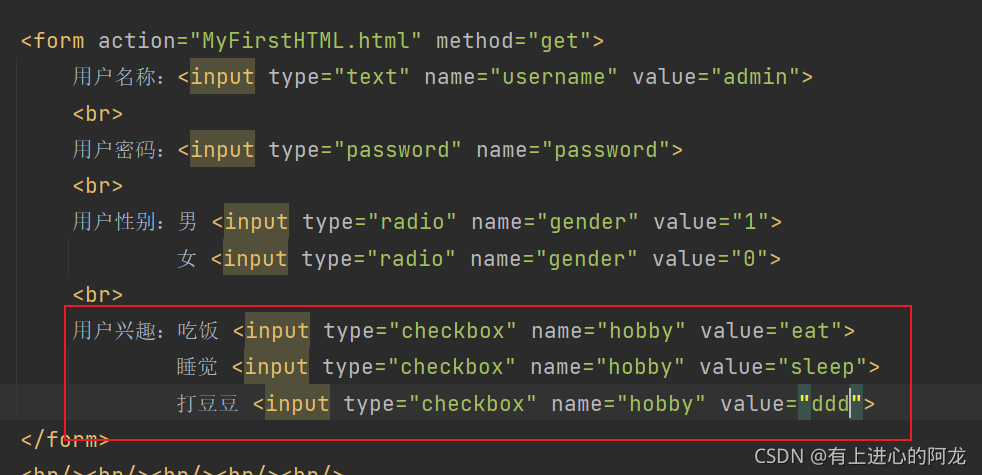Click "hobby" on the 吃饭 checkbox line
This screenshot has height=475, width=982.
click(640, 331)
